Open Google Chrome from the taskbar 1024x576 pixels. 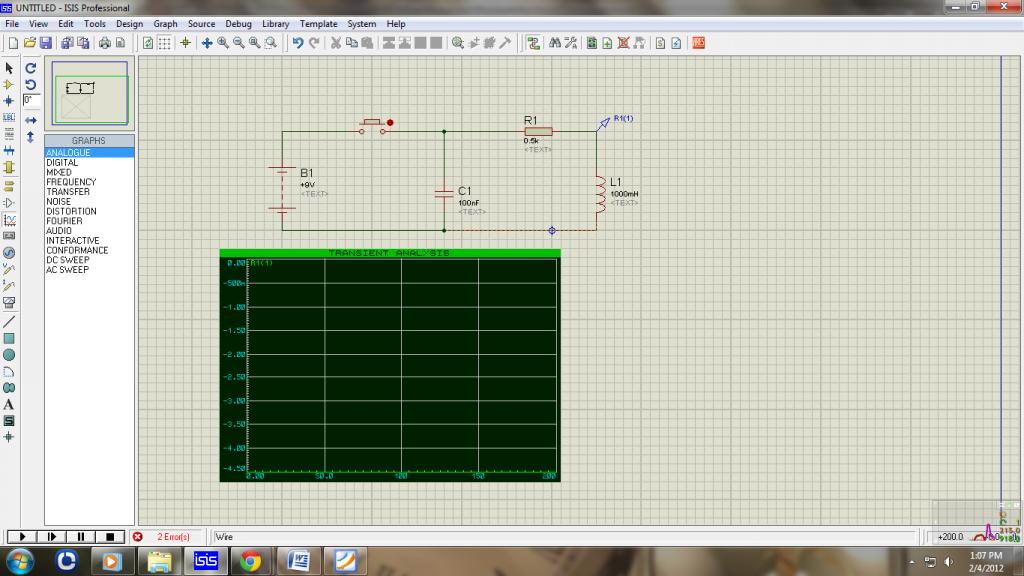point(250,561)
